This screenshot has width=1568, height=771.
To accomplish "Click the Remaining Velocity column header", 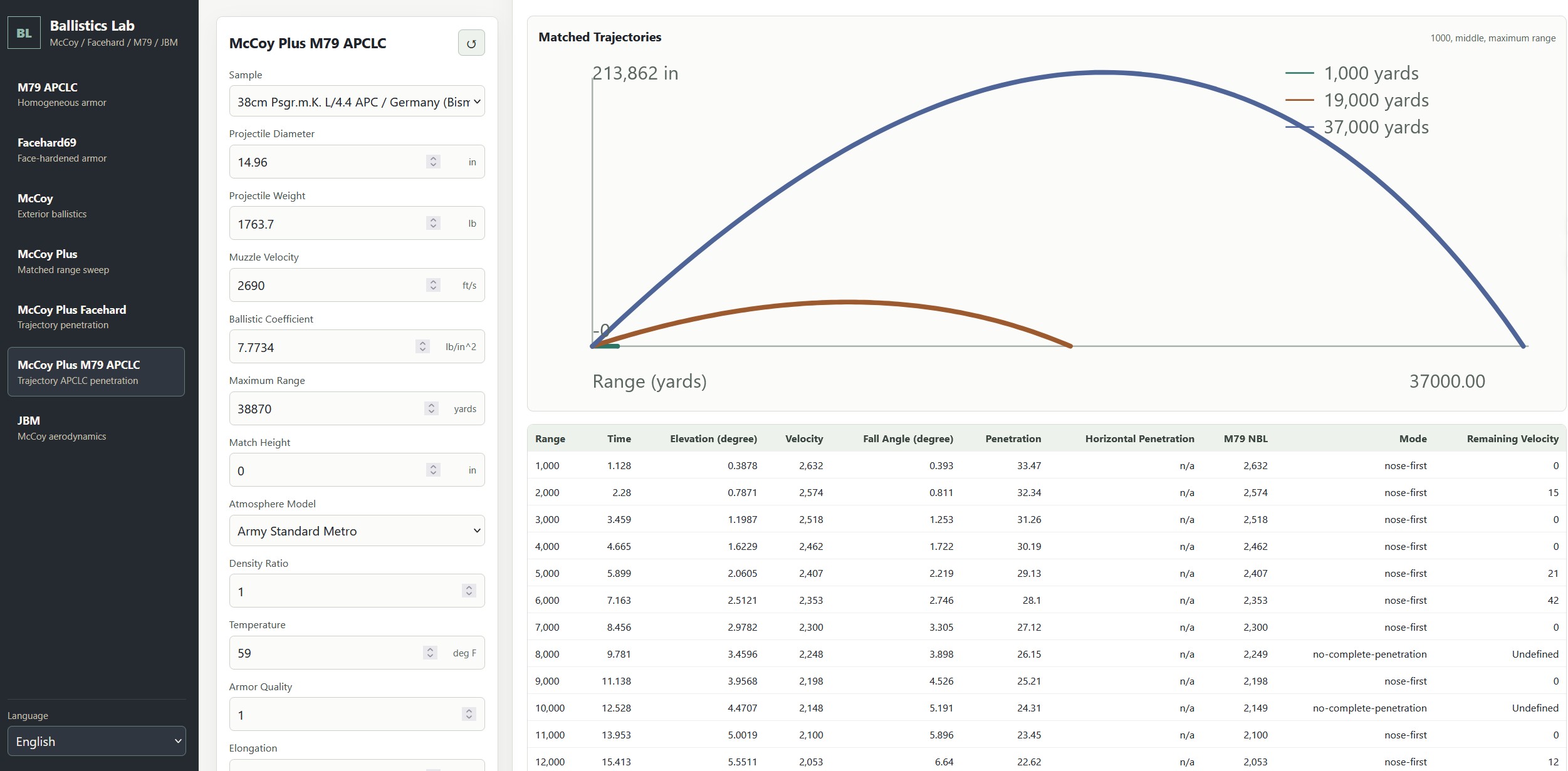I will [1512, 439].
